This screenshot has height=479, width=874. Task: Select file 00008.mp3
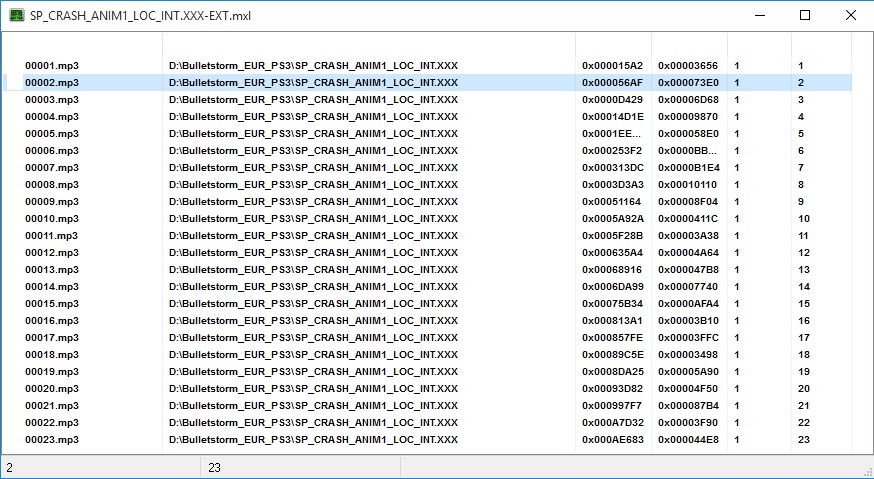tap(52, 185)
